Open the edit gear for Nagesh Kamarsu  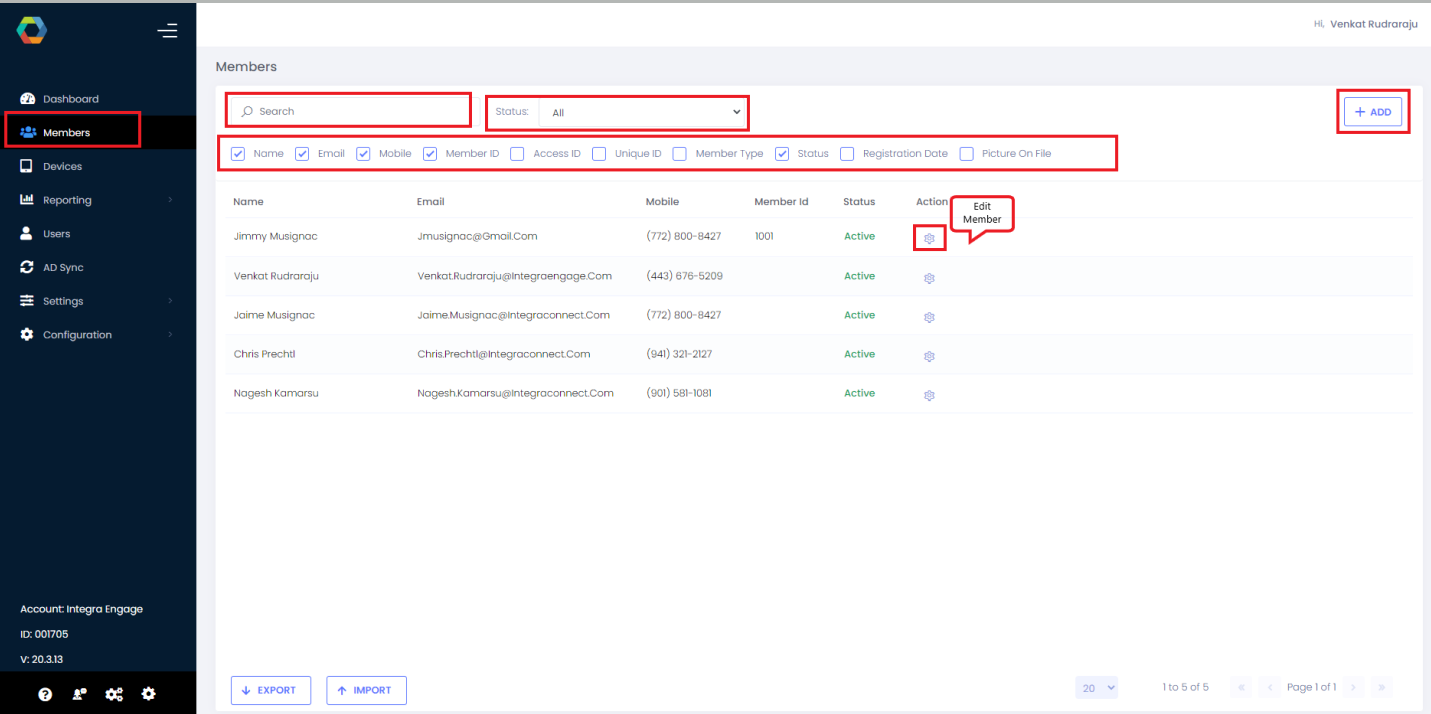(929, 395)
